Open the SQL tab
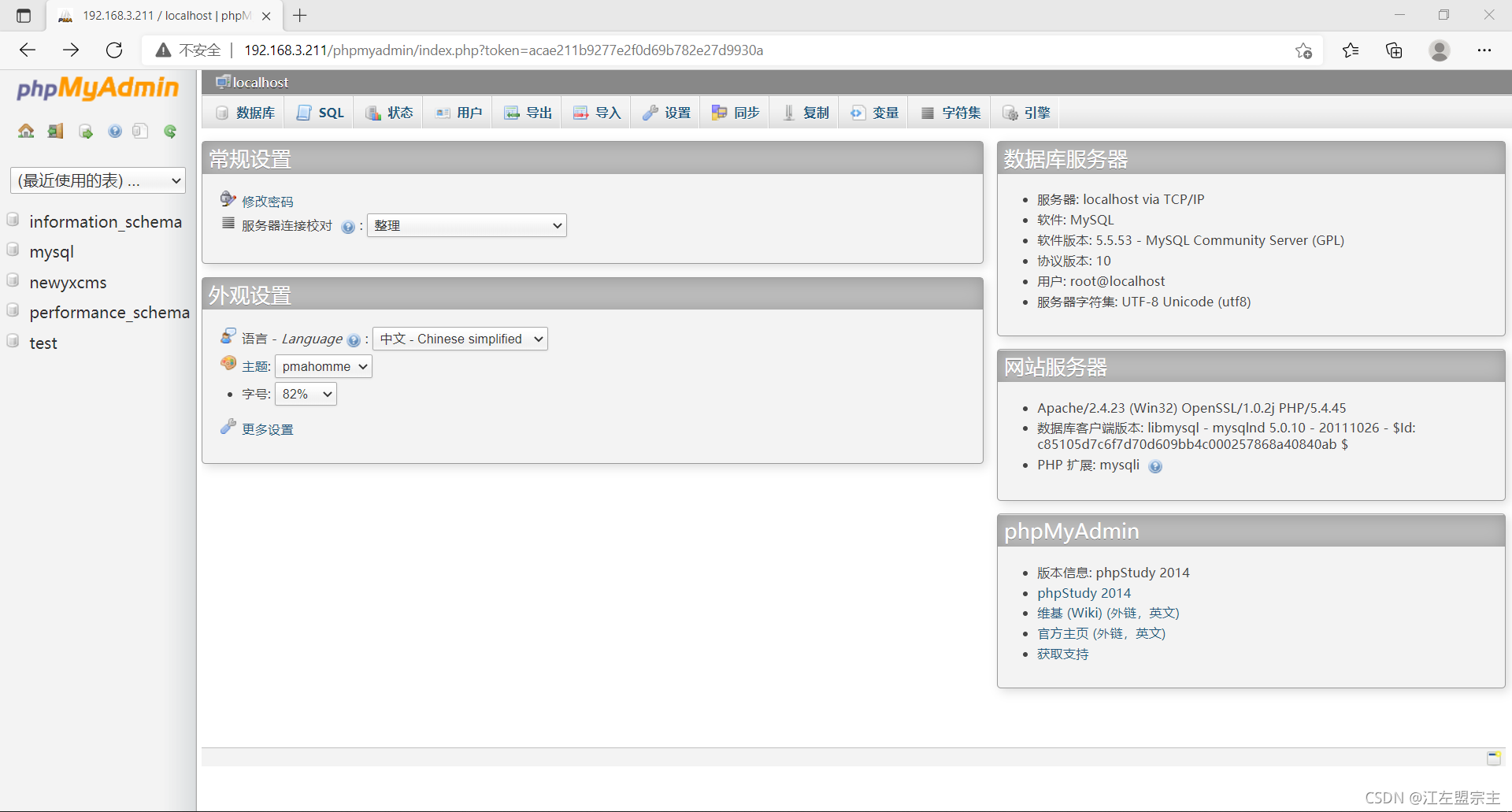This screenshot has height=812, width=1512. 320,113
